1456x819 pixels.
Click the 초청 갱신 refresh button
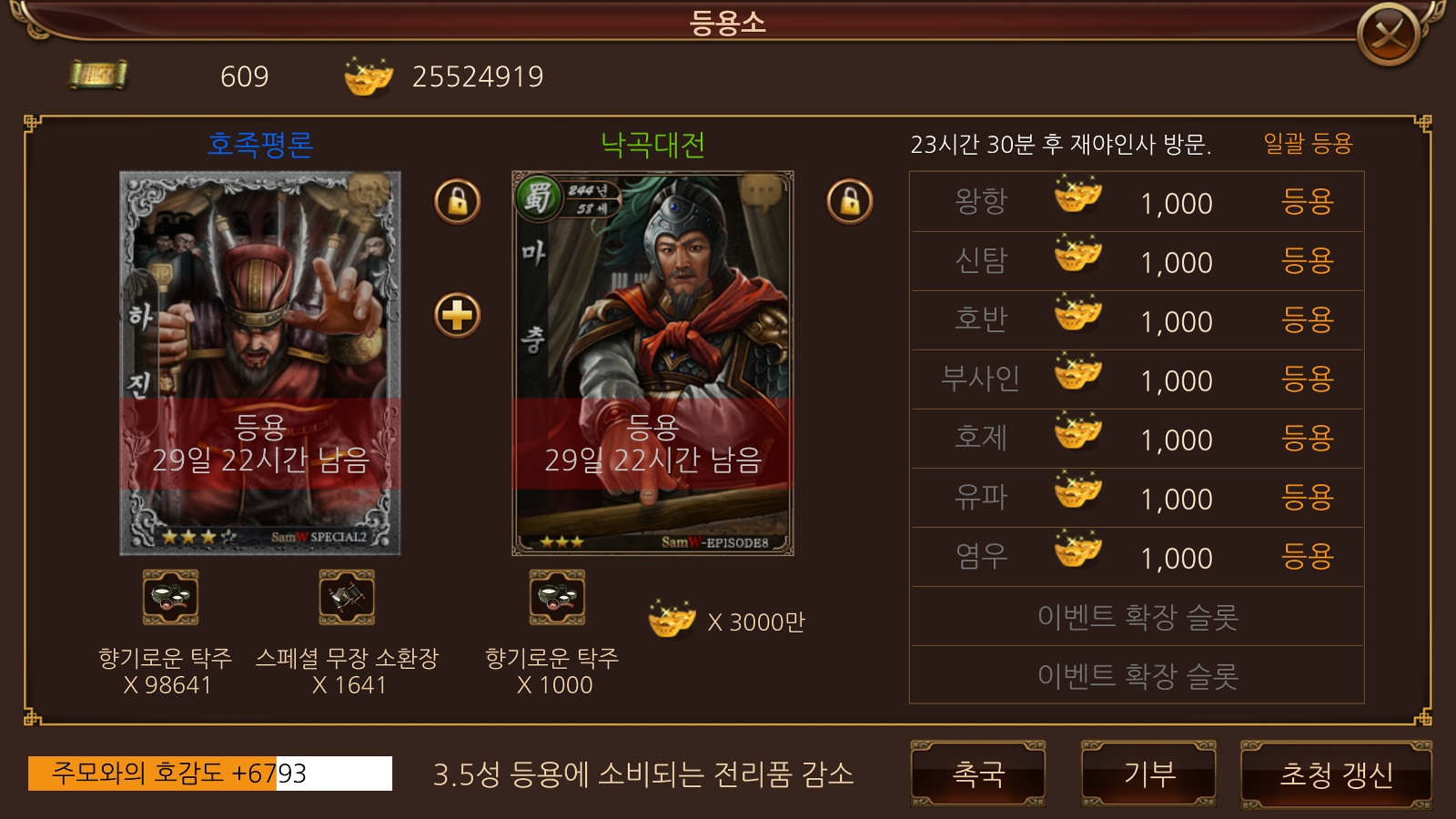point(1336,774)
